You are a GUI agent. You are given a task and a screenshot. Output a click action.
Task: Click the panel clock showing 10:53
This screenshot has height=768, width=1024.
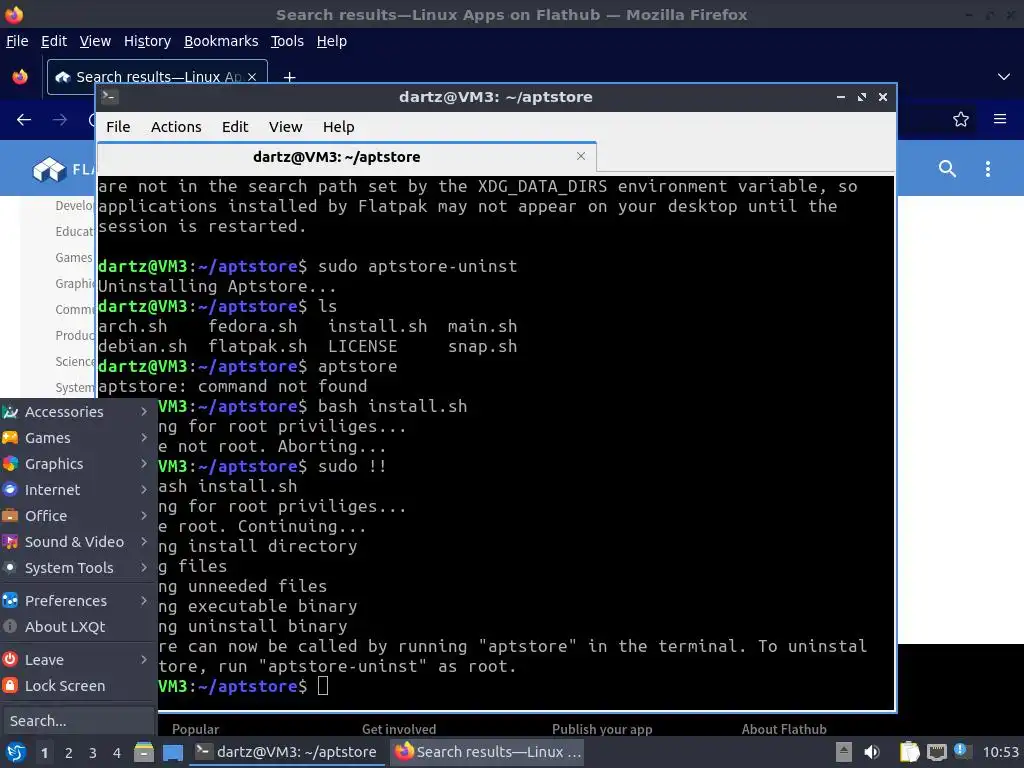1000,752
